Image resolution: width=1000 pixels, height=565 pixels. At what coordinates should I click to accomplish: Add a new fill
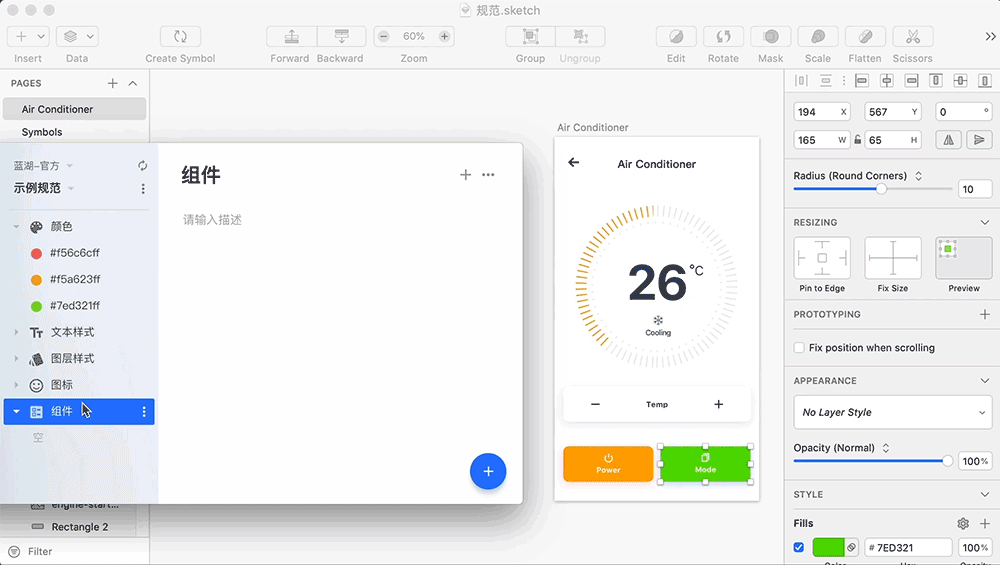pos(985,524)
